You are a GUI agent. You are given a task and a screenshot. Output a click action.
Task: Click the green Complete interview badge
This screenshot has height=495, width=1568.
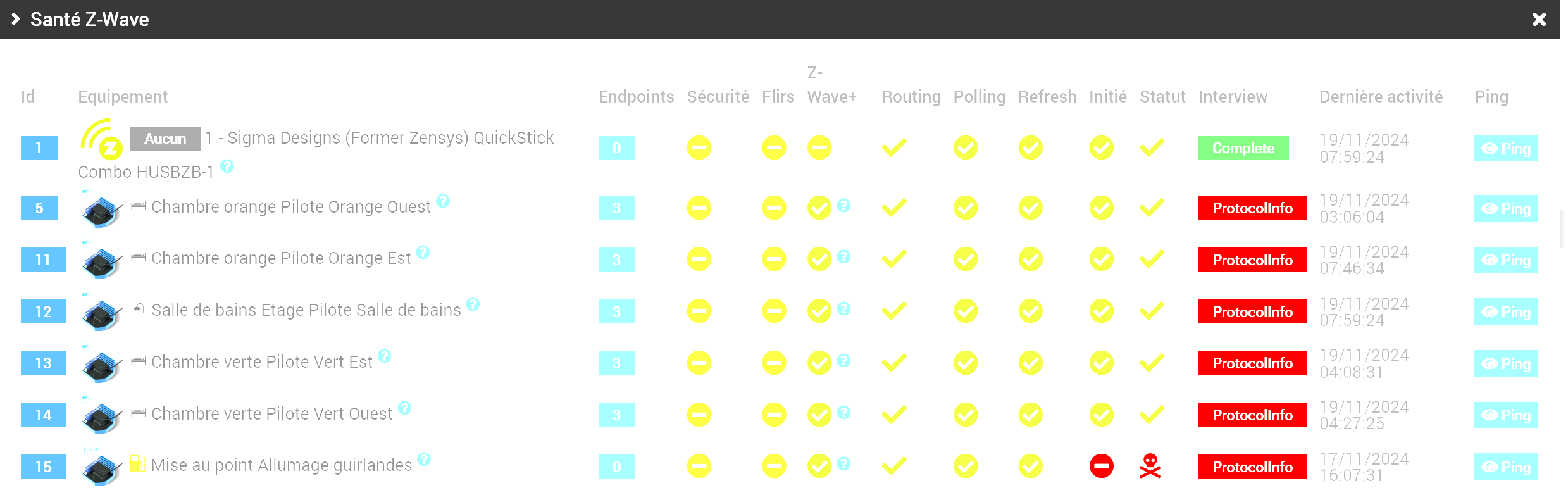[x=1243, y=148]
